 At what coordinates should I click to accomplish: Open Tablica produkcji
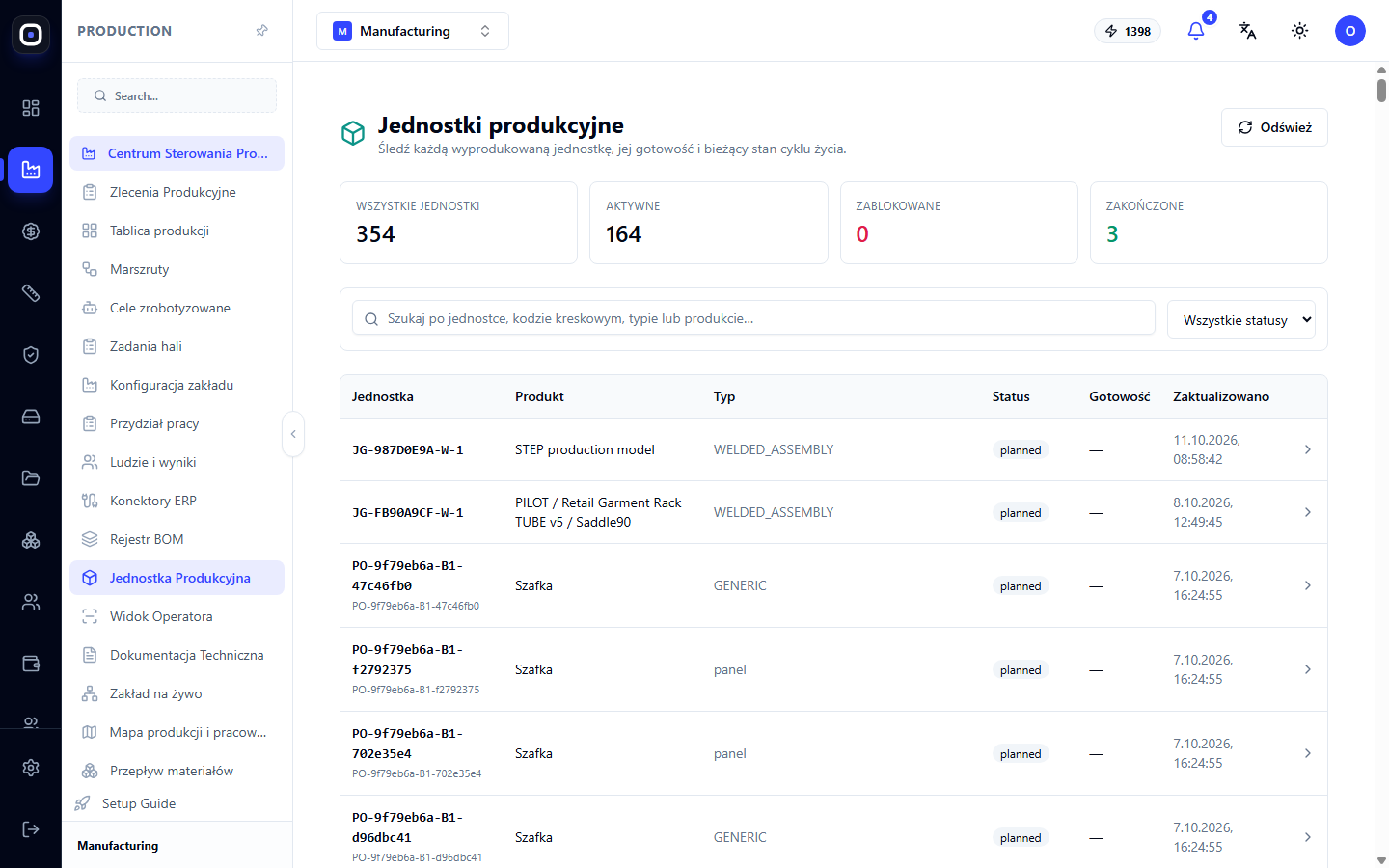[x=177, y=231]
